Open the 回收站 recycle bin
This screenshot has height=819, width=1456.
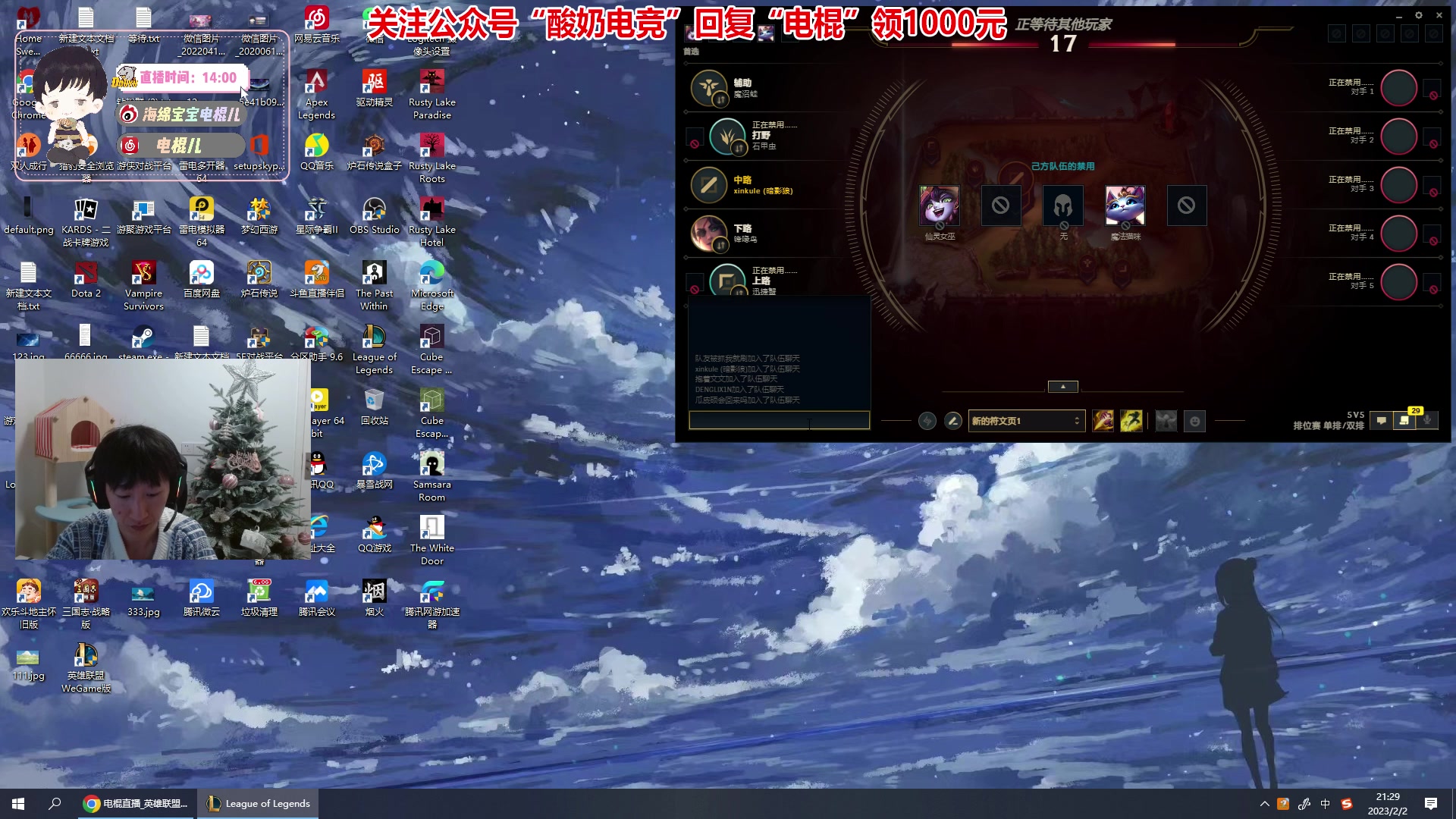(375, 406)
